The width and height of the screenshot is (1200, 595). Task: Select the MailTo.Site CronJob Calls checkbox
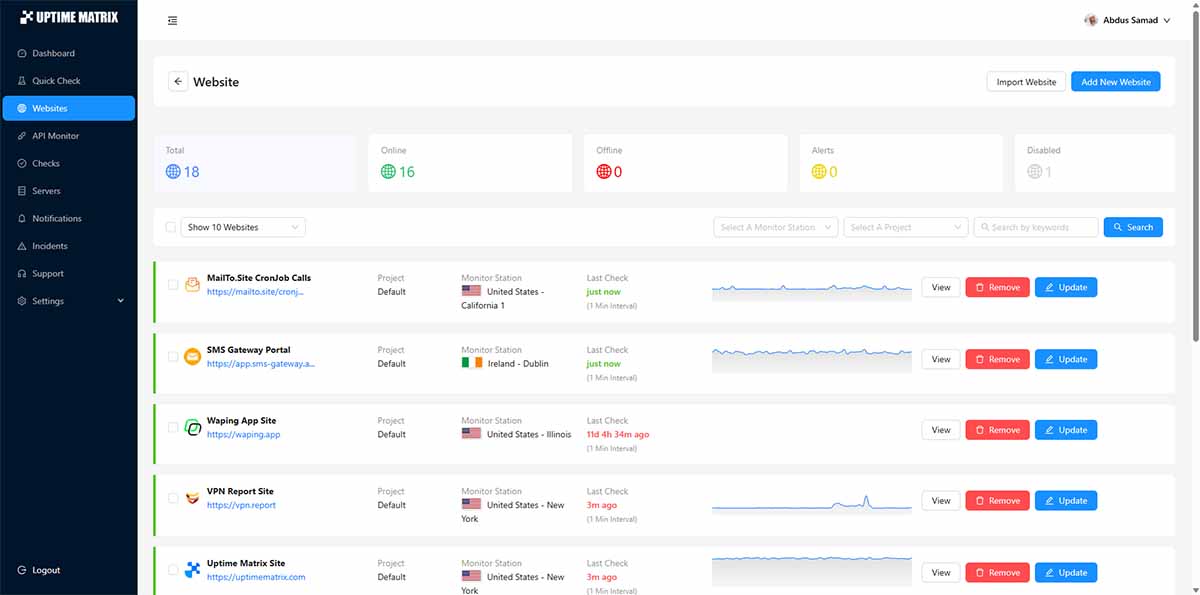click(173, 285)
